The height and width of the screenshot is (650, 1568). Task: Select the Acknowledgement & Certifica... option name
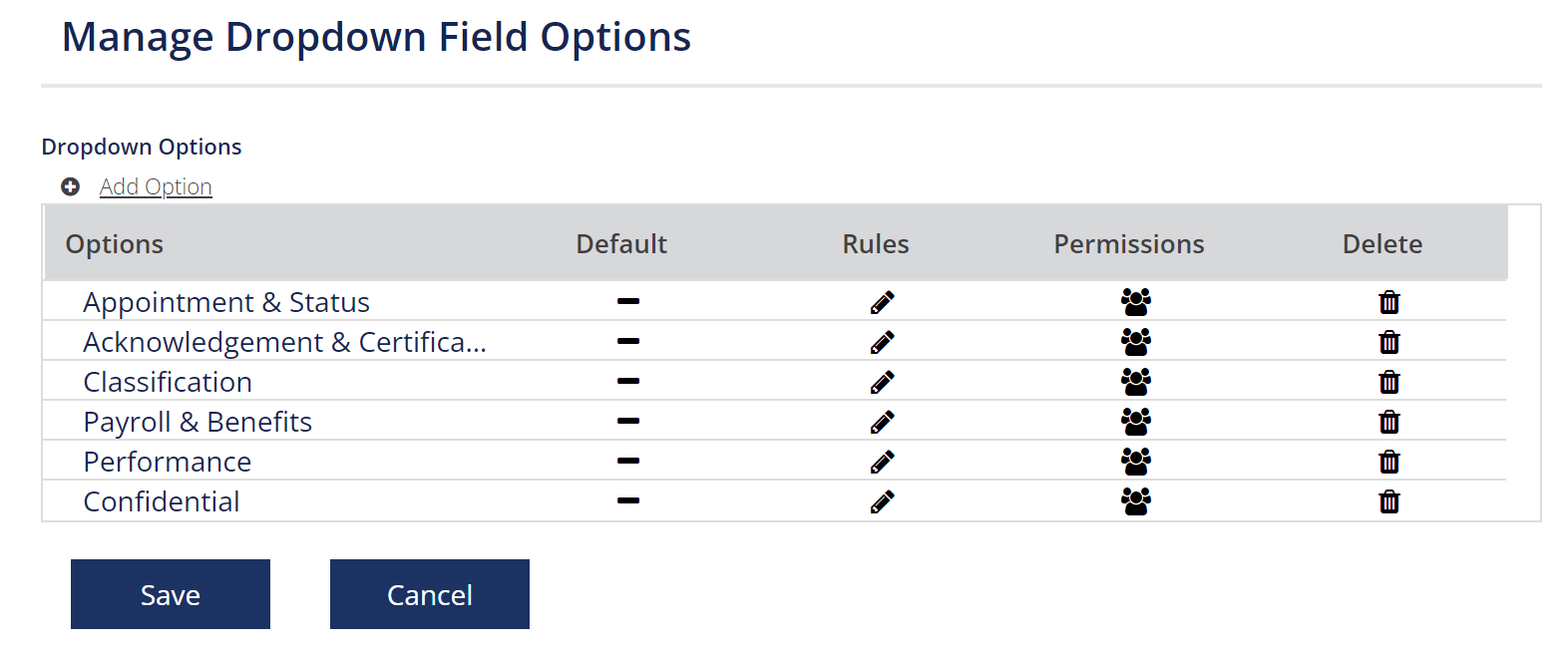[285, 342]
